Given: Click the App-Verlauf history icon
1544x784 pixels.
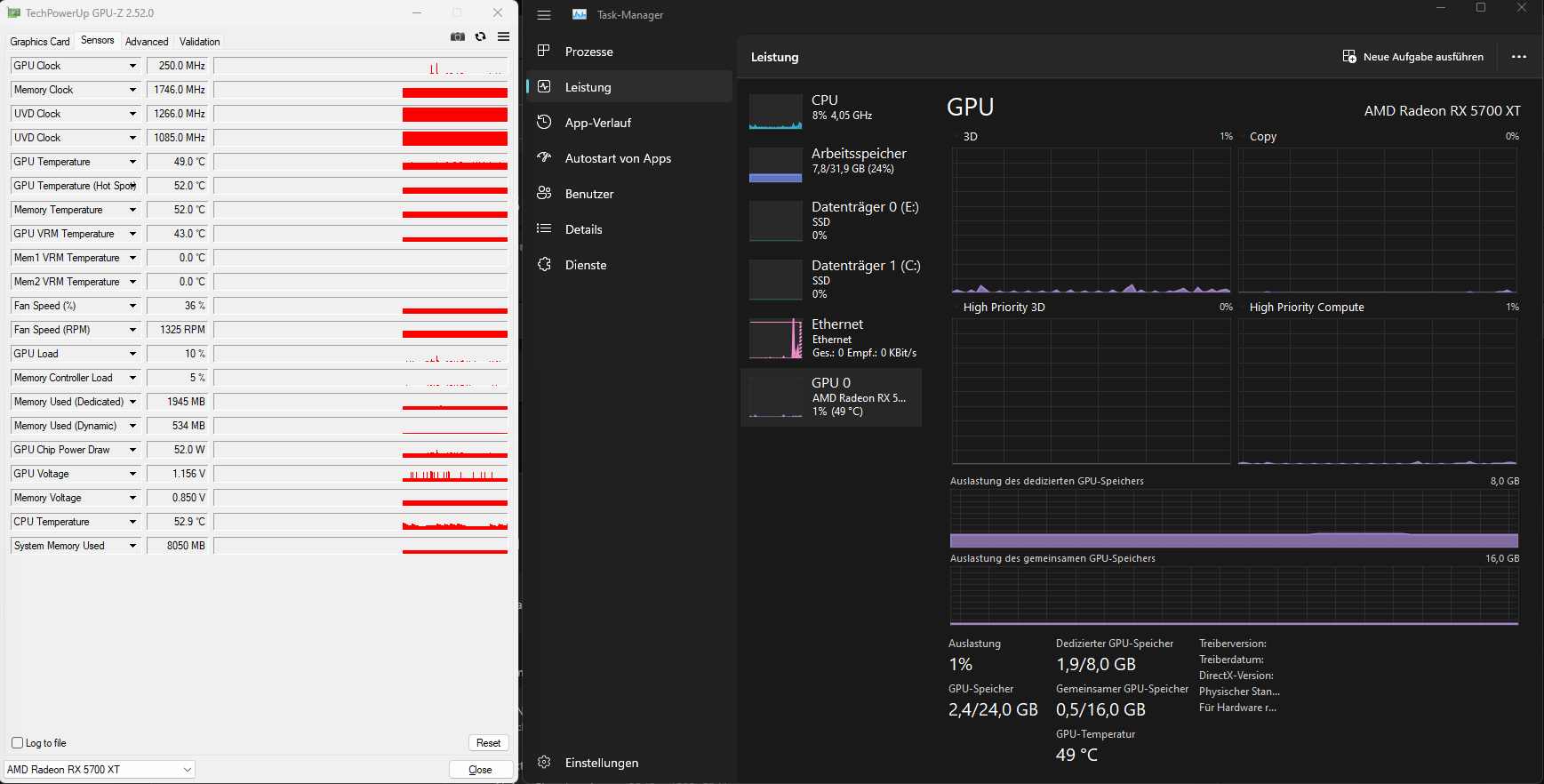Looking at the screenshot, I should (544, 122).
